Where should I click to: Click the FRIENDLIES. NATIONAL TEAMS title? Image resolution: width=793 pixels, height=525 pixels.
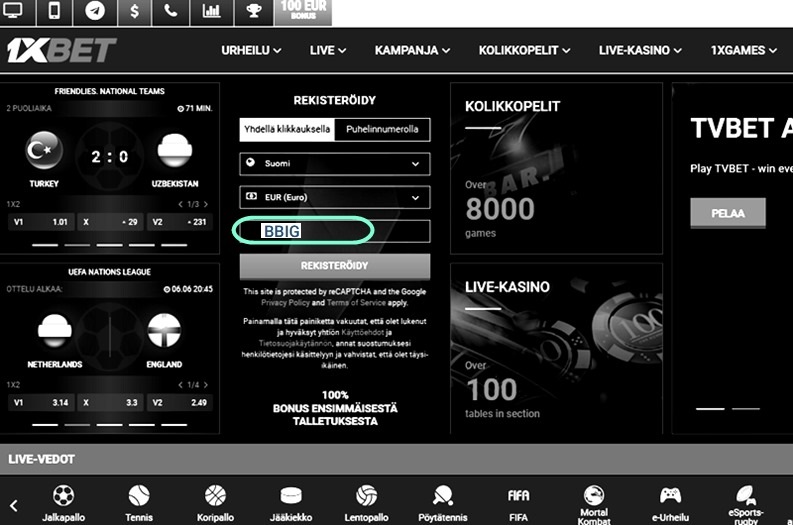[x=110, y=92]
